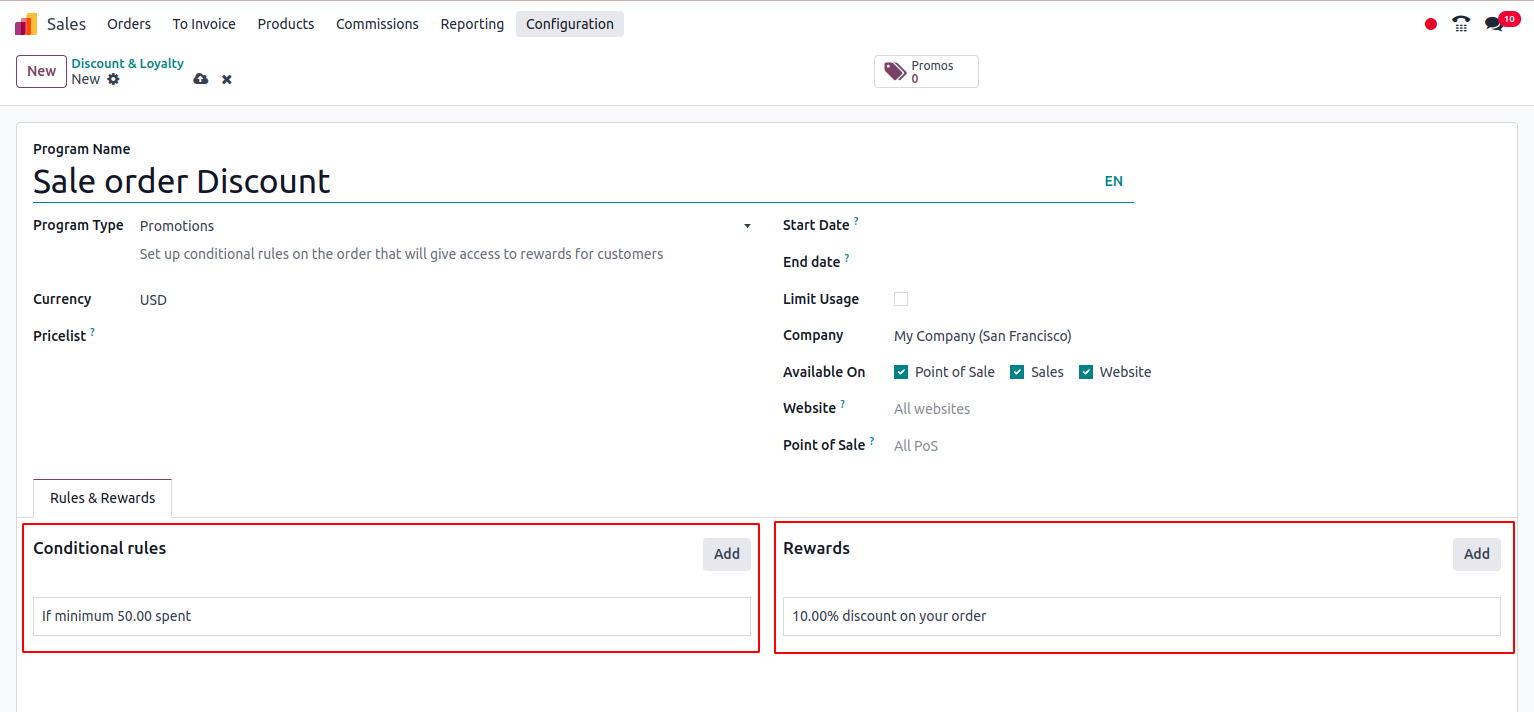Open the To Invoice menu
Viewport: 1534px width, 712px height.
[x=204, y=24]
